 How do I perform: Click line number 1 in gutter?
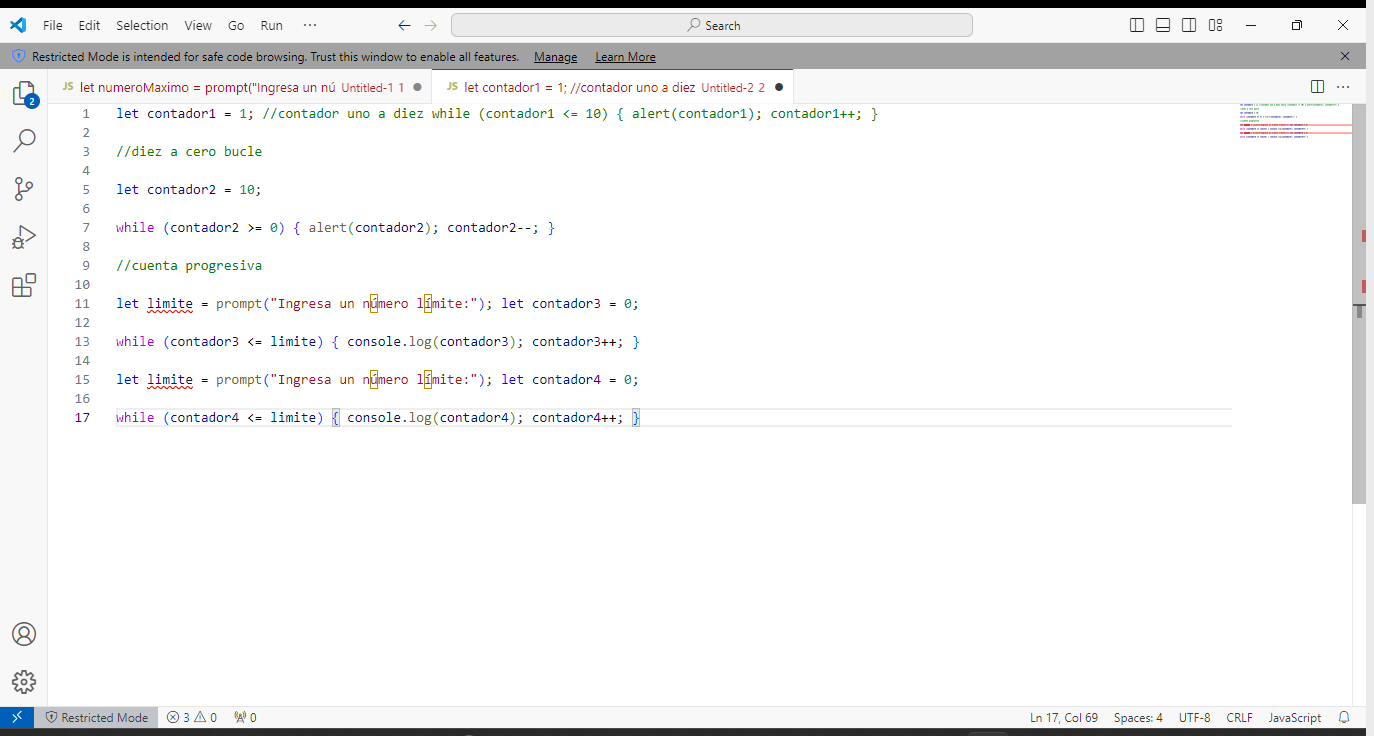tap(86, 113)
